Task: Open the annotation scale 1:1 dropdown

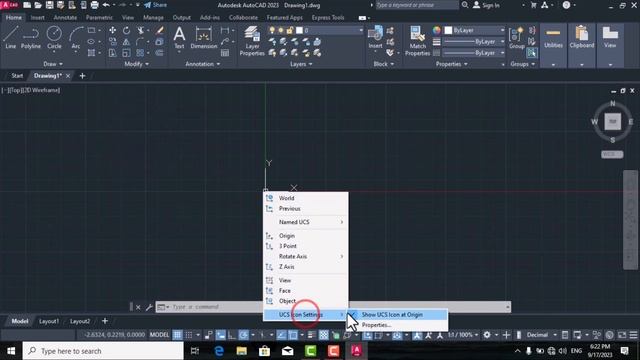Action: point(463,335)
